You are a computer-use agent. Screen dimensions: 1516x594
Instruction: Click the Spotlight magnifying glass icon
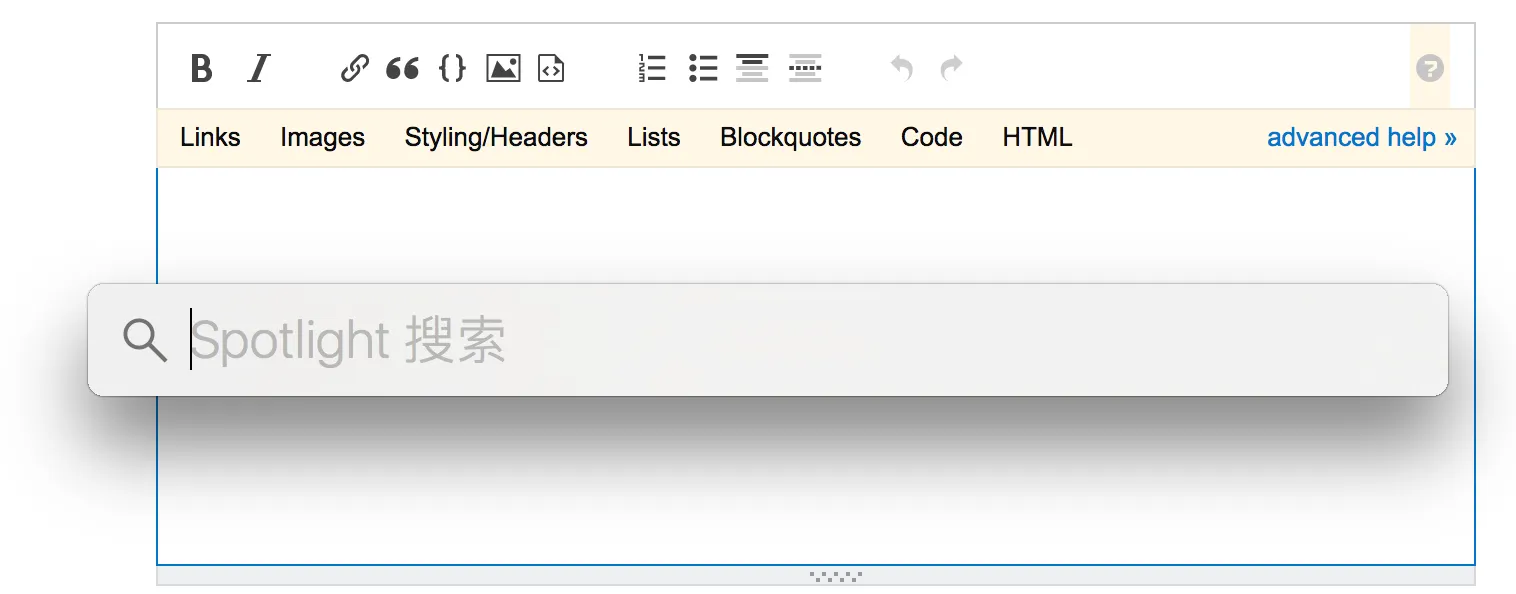[146, 341]
